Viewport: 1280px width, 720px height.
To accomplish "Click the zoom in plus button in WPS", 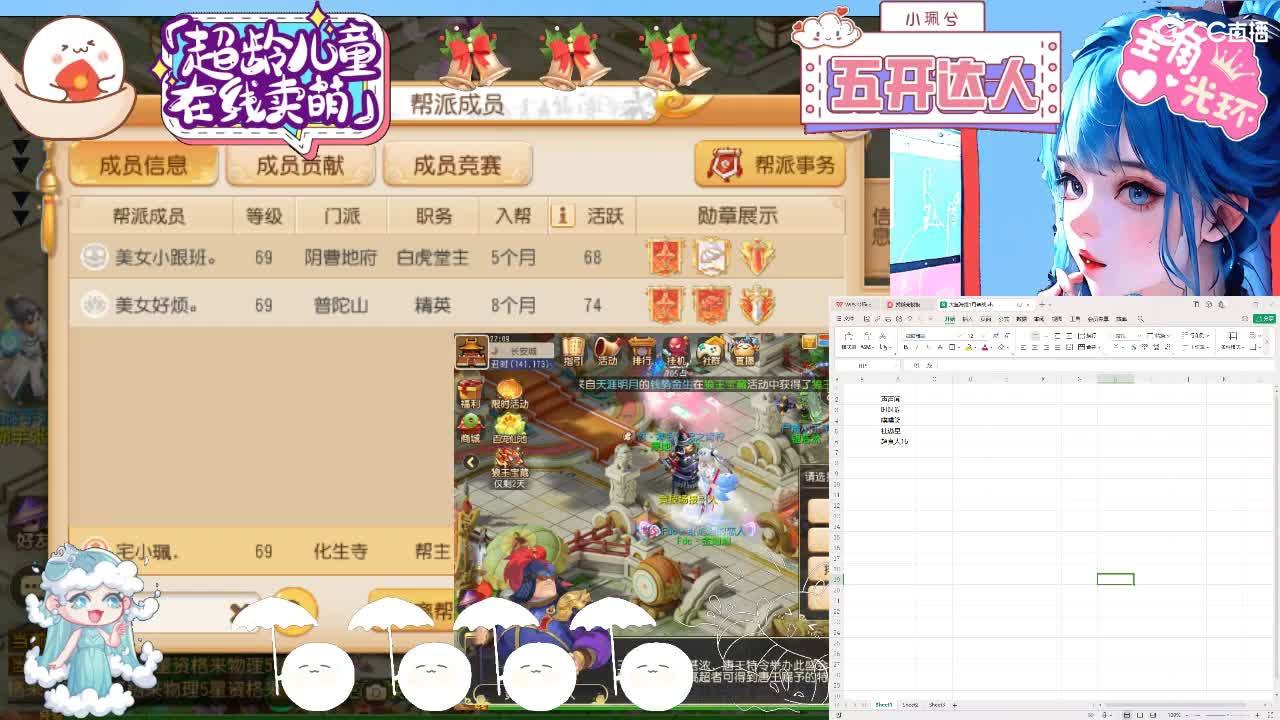I will click(1257, 715).
